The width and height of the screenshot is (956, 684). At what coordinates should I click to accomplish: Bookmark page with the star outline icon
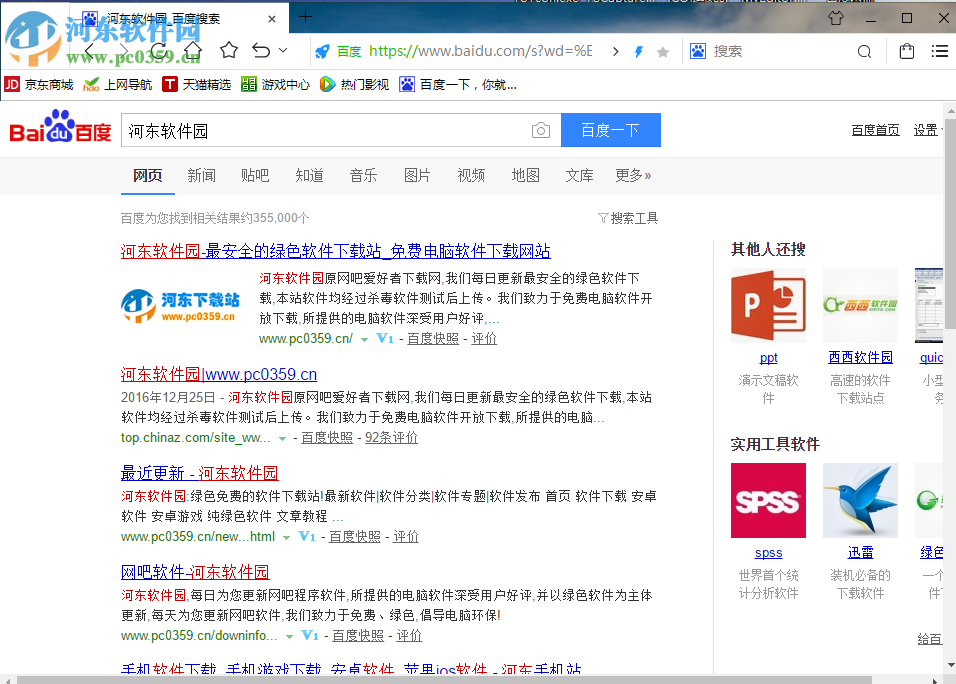[x=229, y=50]
